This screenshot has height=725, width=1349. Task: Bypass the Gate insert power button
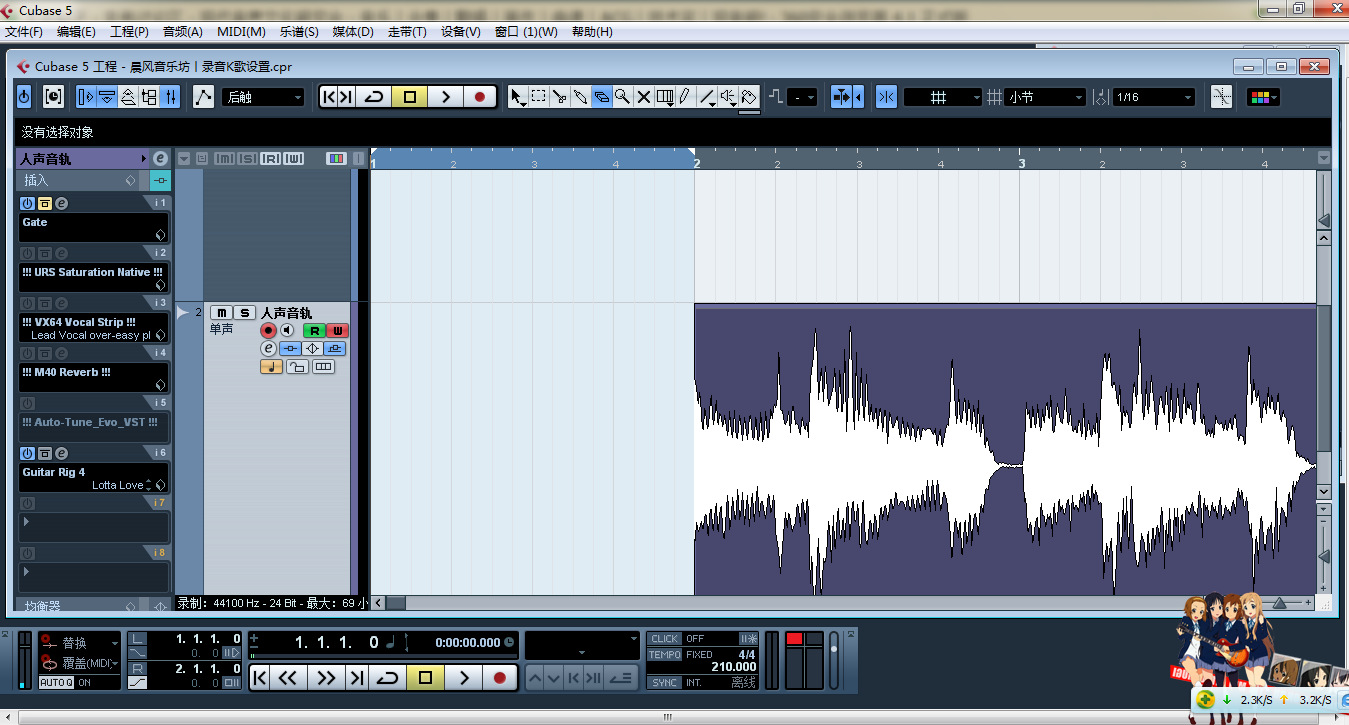28,203
